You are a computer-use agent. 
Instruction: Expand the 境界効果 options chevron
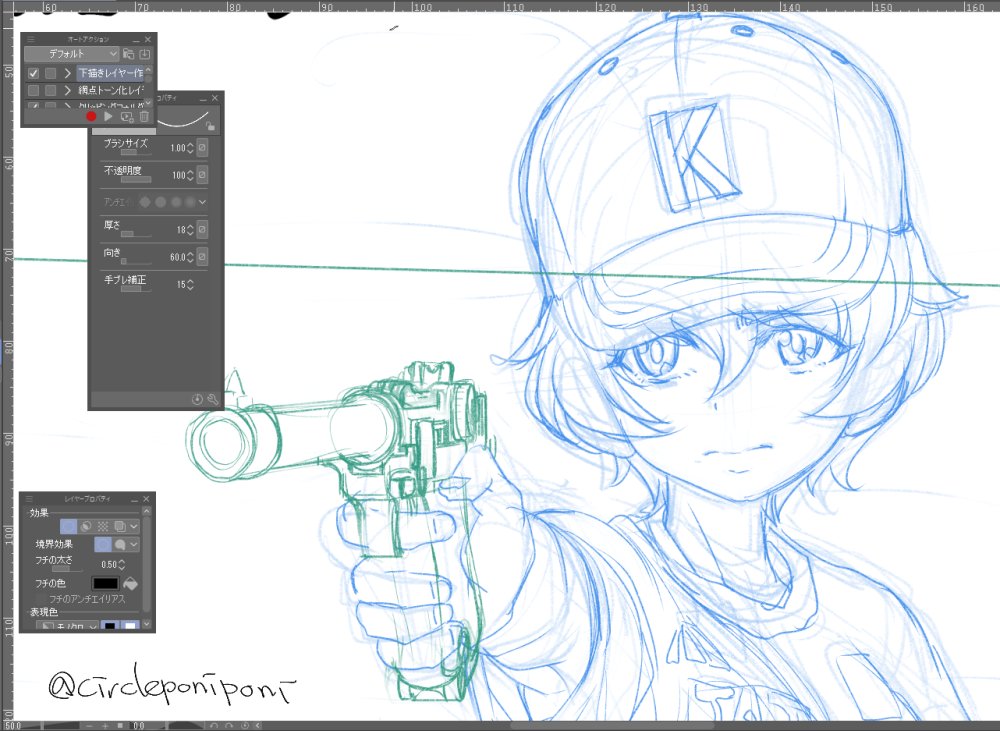point(134,545)
